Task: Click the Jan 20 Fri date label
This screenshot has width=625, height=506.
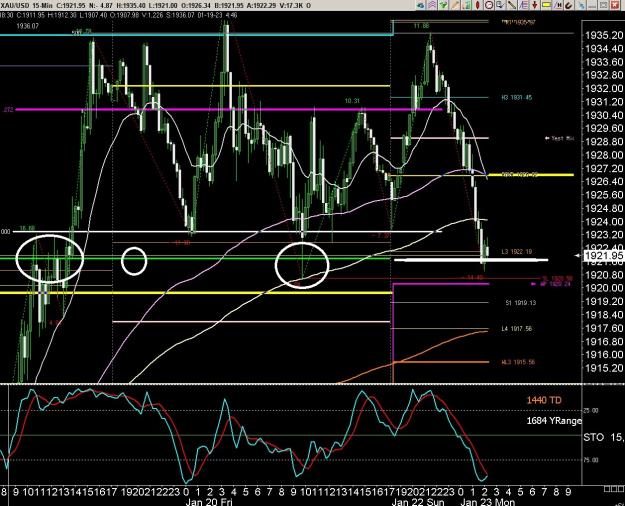Action: tap(209, 502)
